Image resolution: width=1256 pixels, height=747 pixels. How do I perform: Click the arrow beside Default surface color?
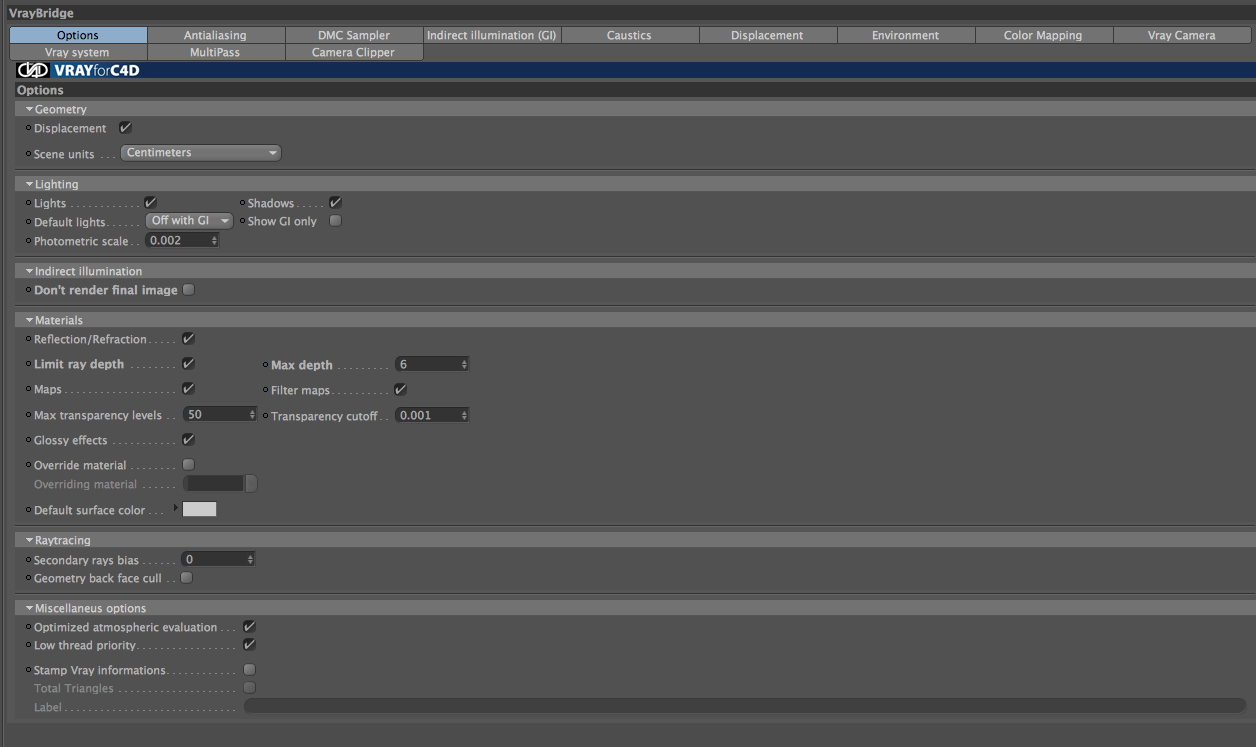(x=176, y=509)
